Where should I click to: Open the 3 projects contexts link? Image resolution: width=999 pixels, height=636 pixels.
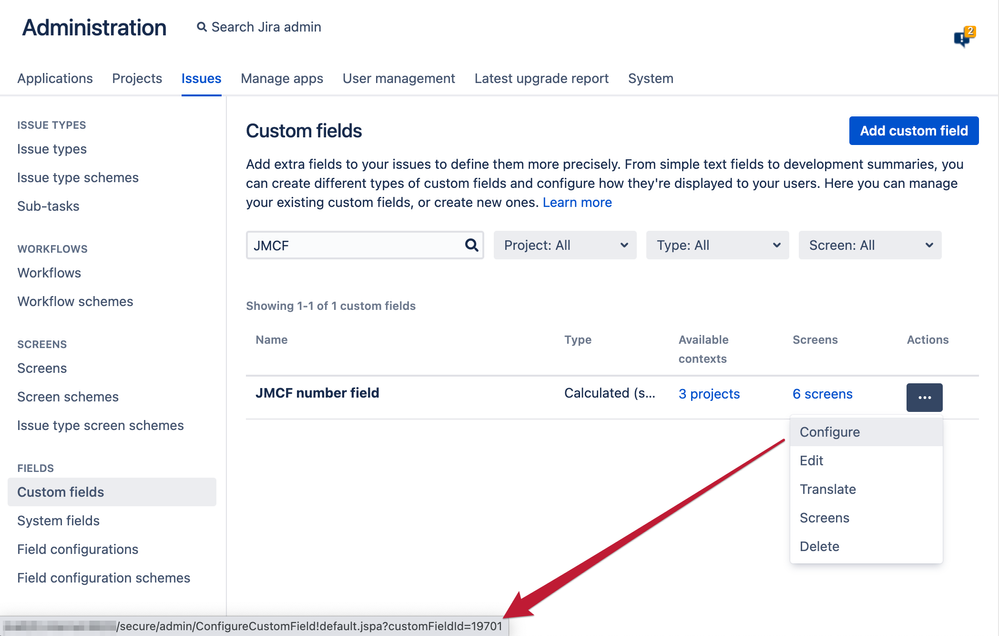tap(709, 394)
